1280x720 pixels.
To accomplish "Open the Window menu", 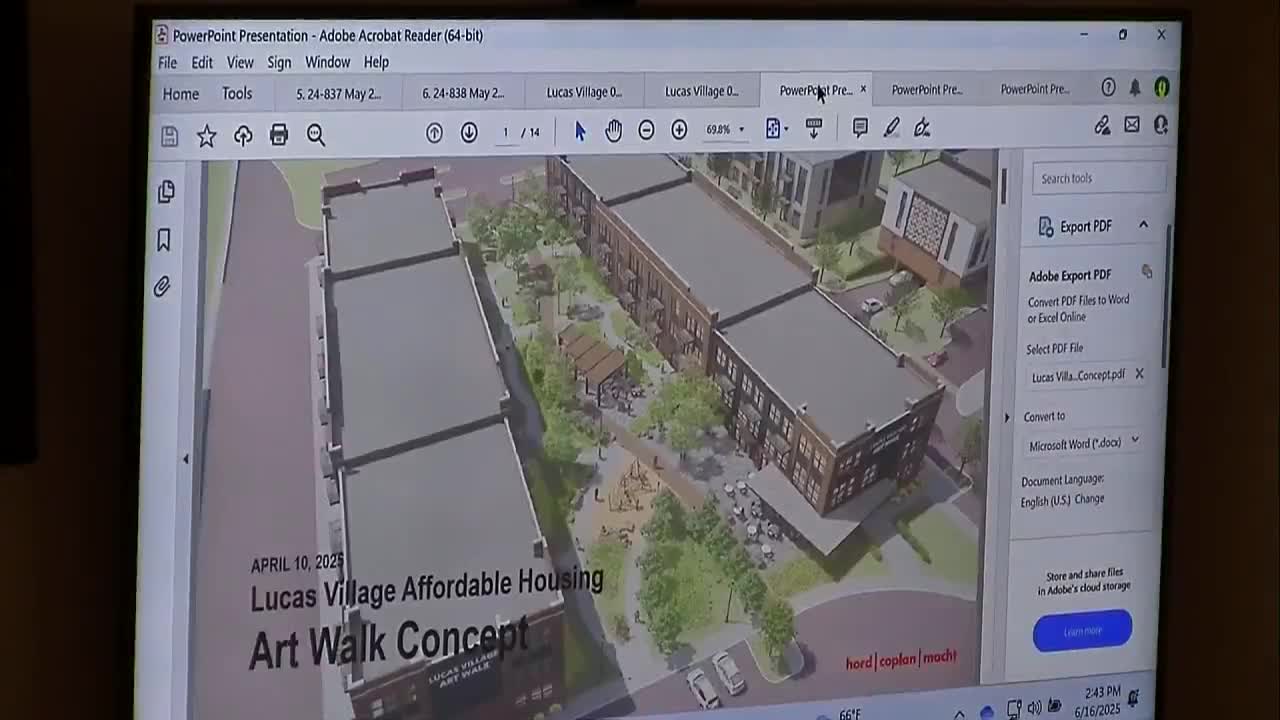I will (x=327, y=62).
